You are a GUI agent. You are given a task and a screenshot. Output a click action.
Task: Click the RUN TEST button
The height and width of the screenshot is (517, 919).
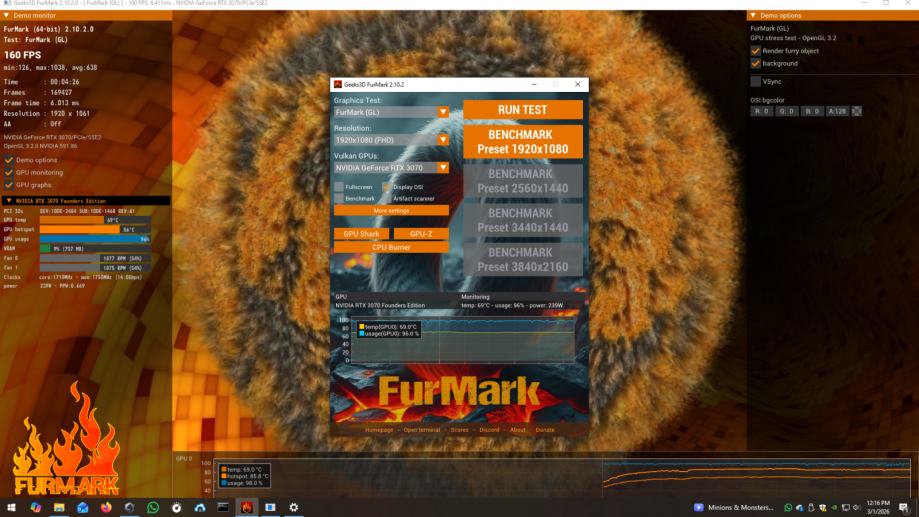523,110
